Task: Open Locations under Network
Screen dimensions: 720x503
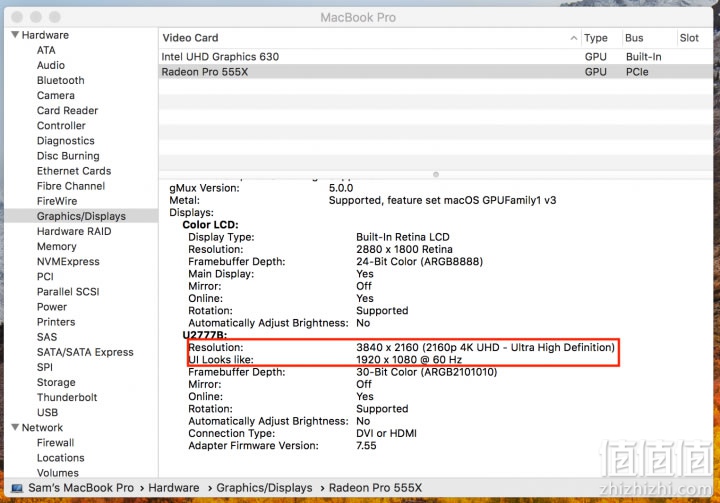Action: click(x=61, y=458)
